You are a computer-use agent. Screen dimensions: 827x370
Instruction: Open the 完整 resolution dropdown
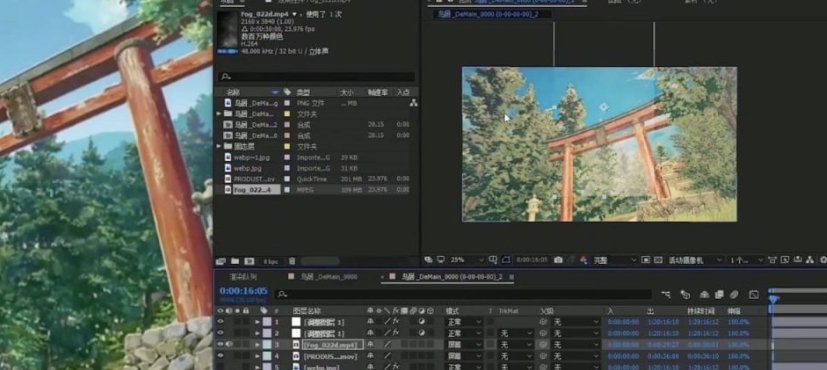coord(614,260)
